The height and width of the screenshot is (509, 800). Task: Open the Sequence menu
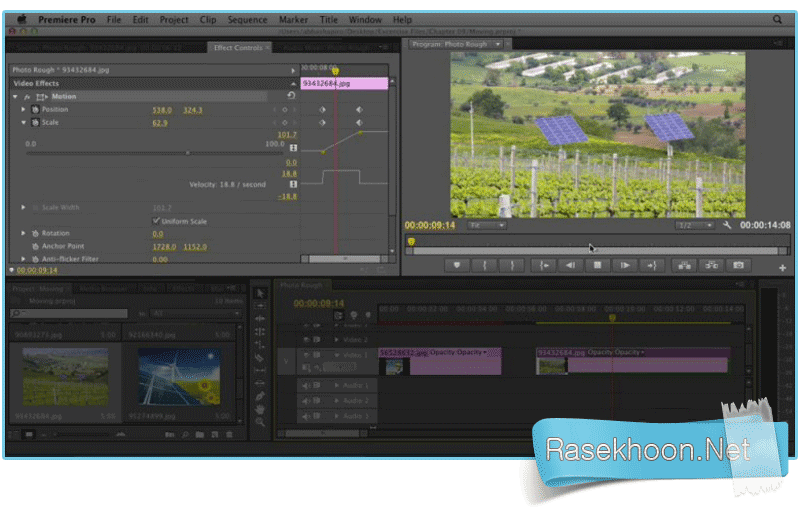click(x=247, y=19)
